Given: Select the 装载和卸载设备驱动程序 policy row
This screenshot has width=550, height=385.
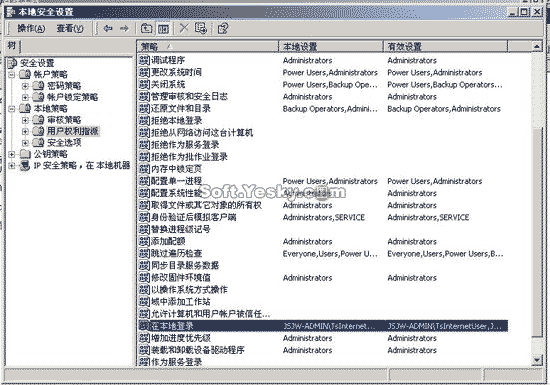Looking at the screenshot, I should pyautogui.click(x=323, y=350).
